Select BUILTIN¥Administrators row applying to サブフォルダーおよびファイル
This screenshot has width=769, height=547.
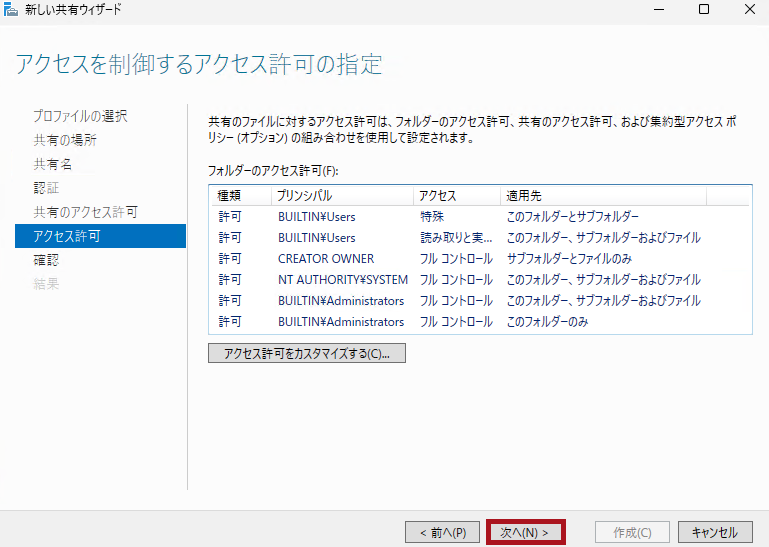[481, 301]
